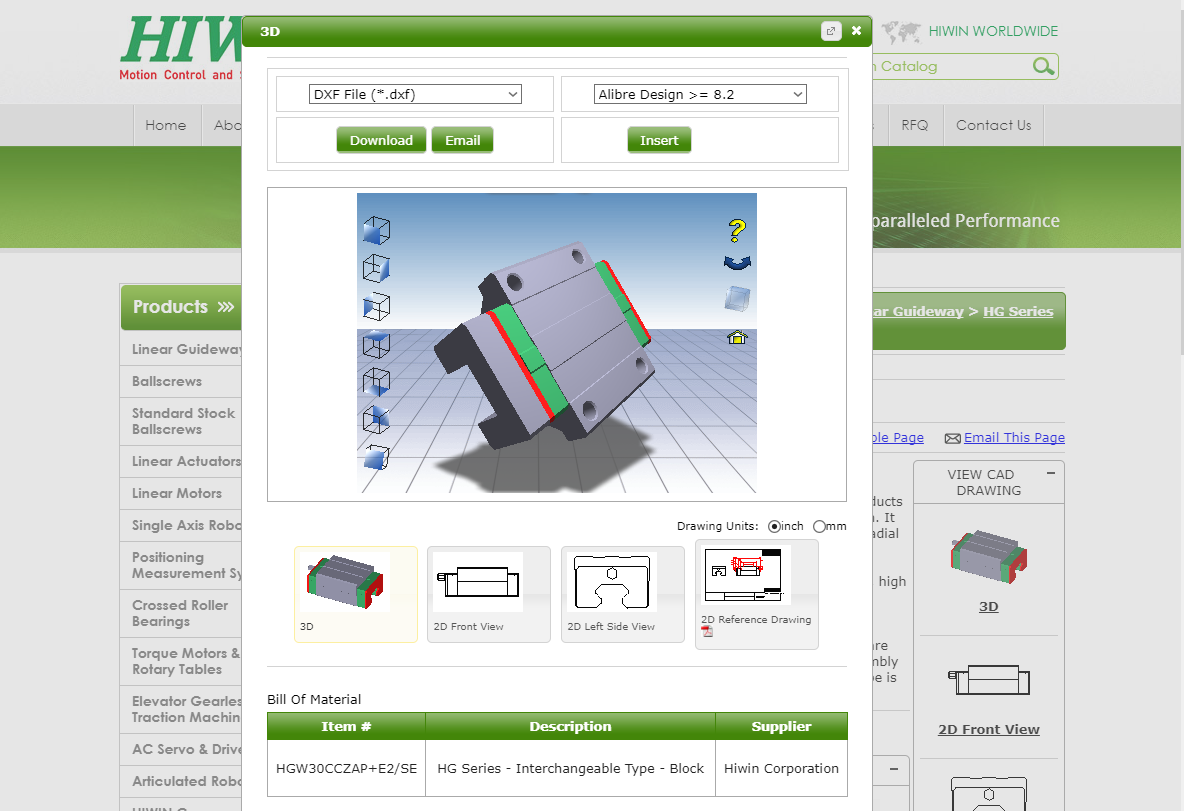Viewport: 1184px width, 811px height.
Task: Open the DXF File format dropdown
Action: [415, 94]
